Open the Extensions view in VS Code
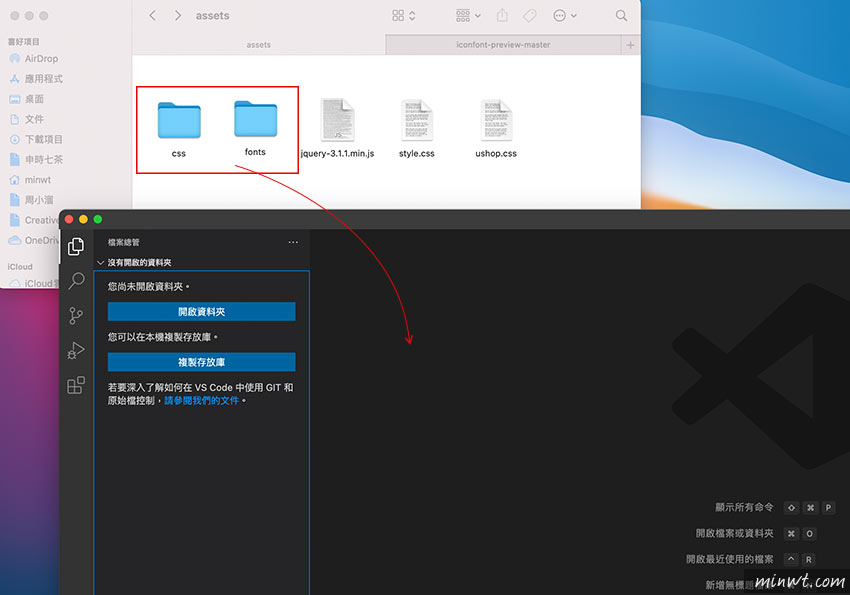This screenshot has height=595, width=850. 76,385
